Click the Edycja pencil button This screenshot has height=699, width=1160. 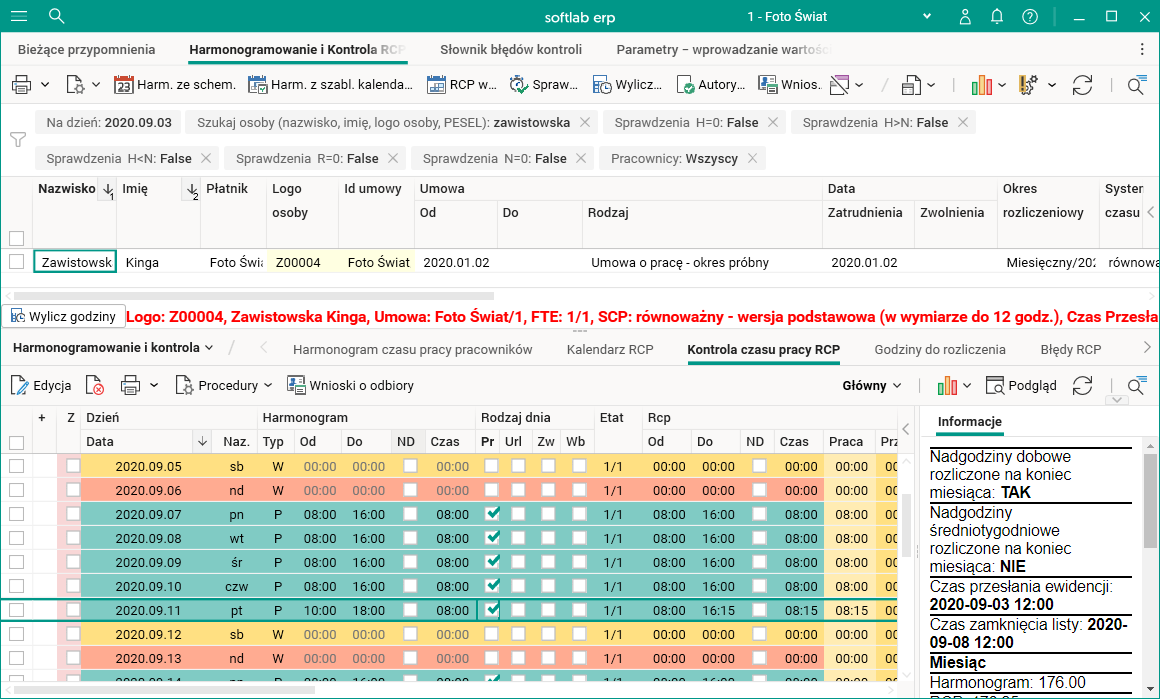pyautogui.click(x=41, y=385)
